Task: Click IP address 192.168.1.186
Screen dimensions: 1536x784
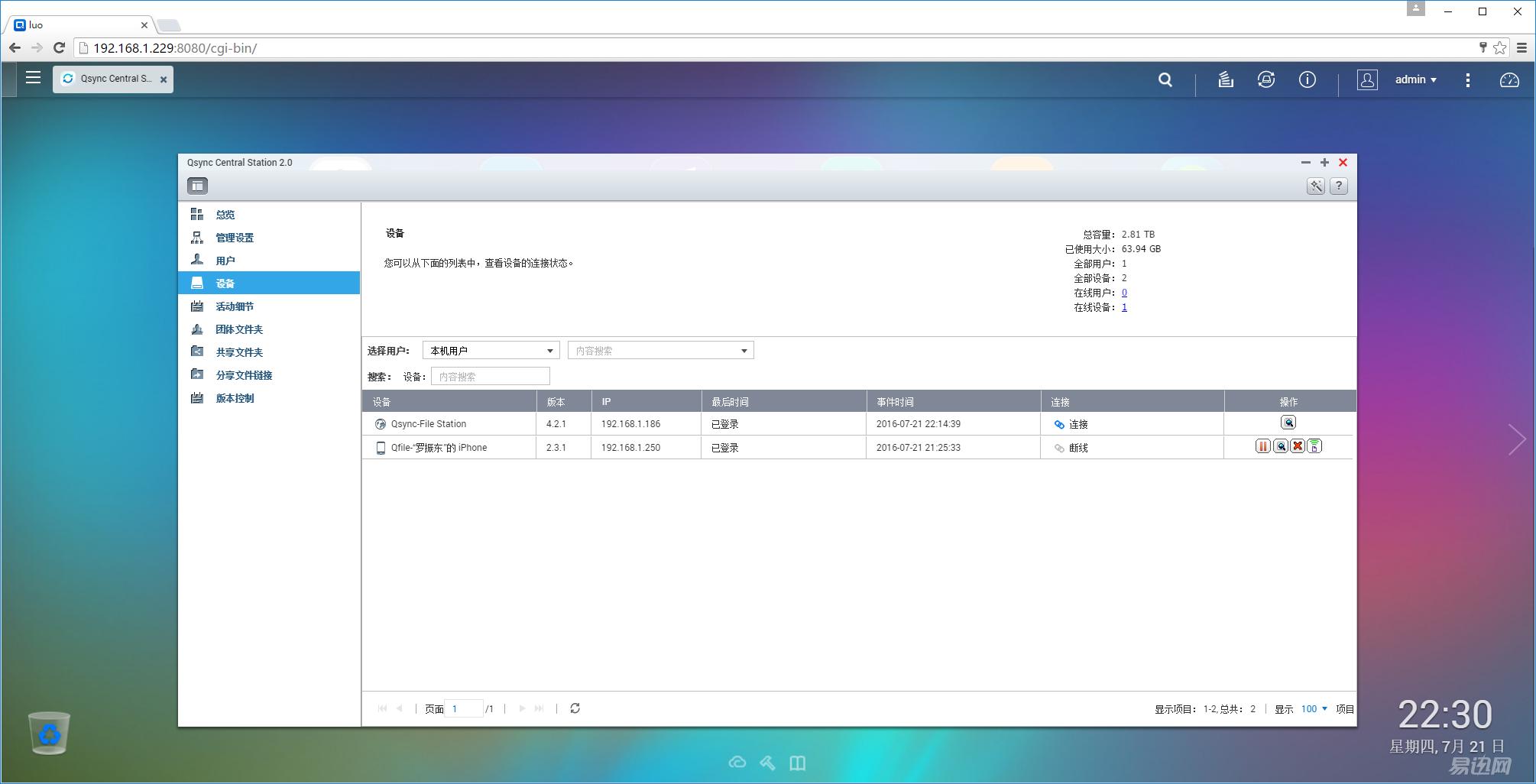Action: pyautogui.click(x=630, y=424)
